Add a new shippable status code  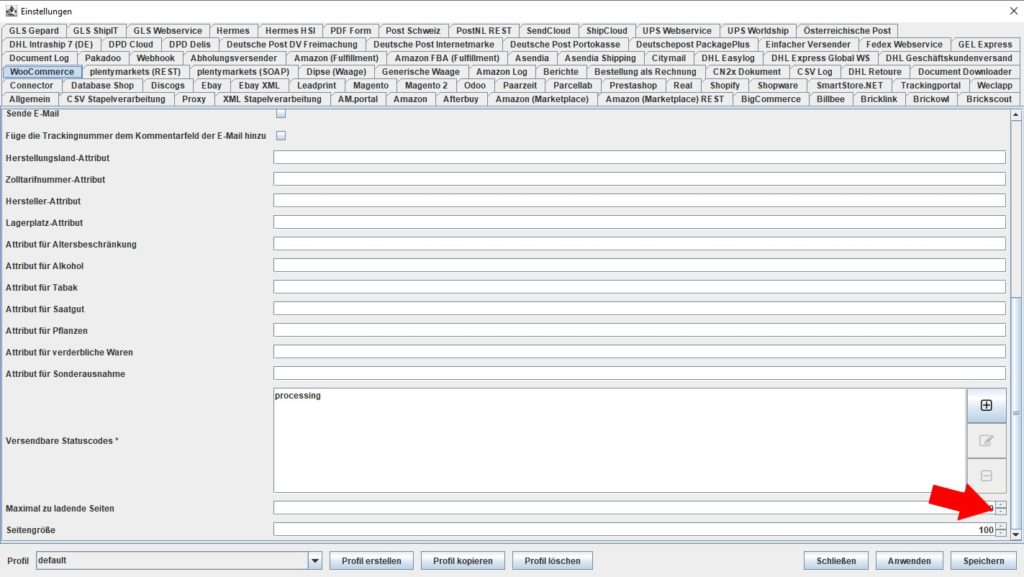tap(986, 405)
